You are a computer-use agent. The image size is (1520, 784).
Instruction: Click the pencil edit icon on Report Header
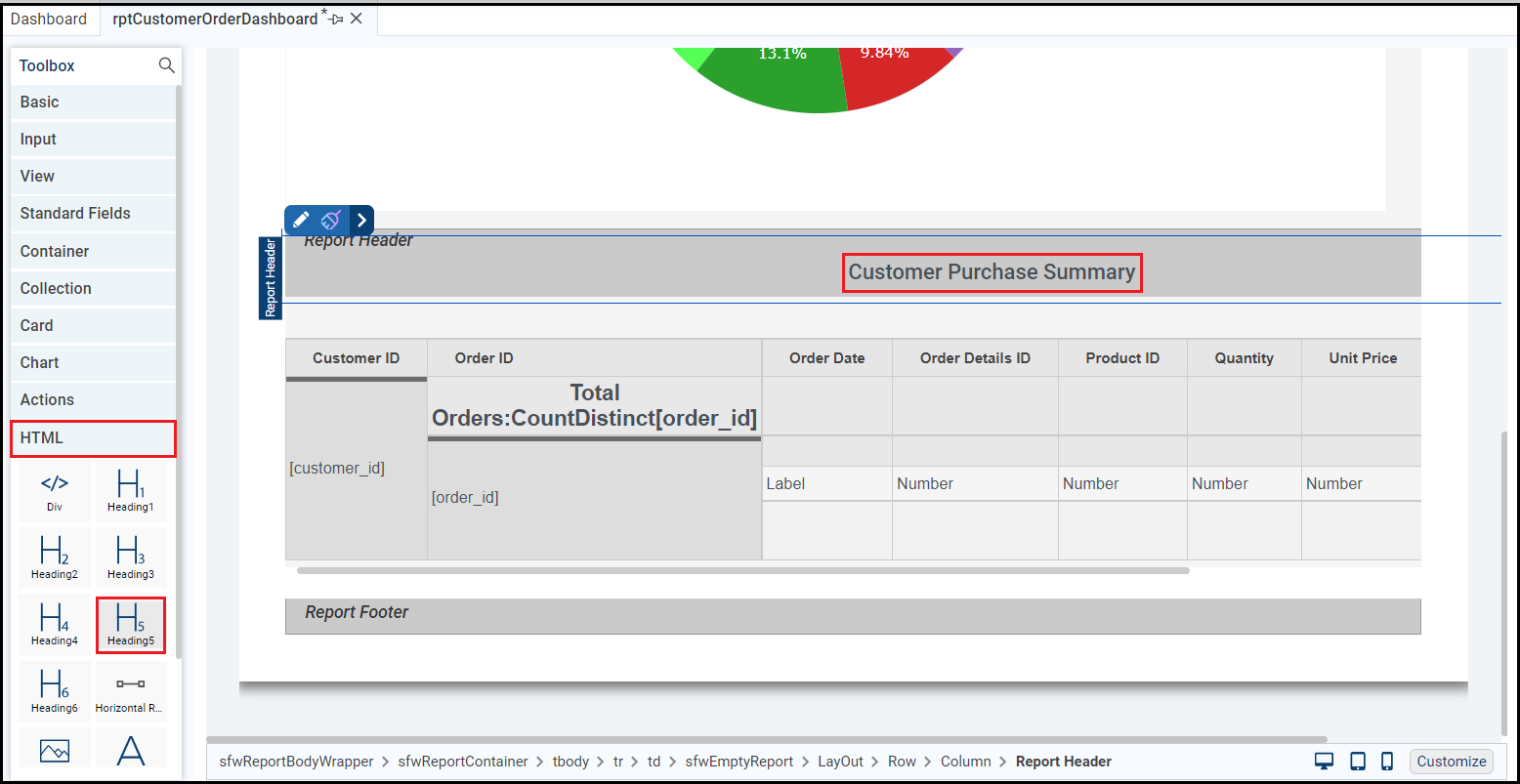coord(301,220)
